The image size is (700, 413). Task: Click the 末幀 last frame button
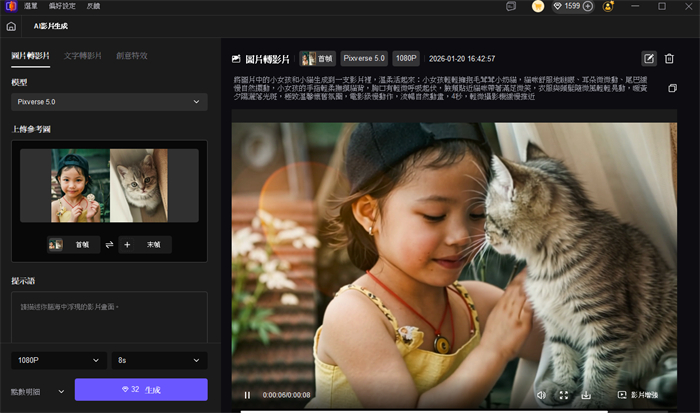coord(145,245)
